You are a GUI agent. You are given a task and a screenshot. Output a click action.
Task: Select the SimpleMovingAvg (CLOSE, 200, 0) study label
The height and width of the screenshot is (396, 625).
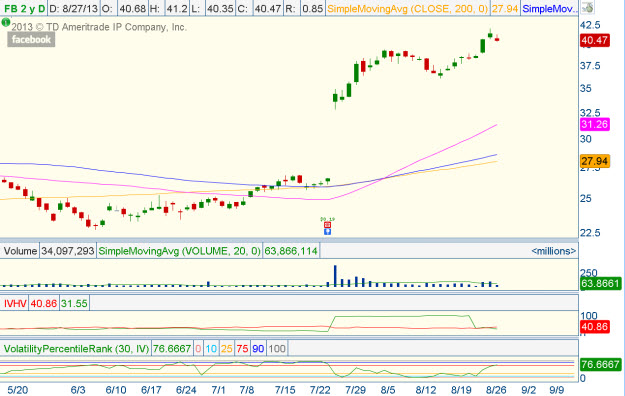point(408,8)
